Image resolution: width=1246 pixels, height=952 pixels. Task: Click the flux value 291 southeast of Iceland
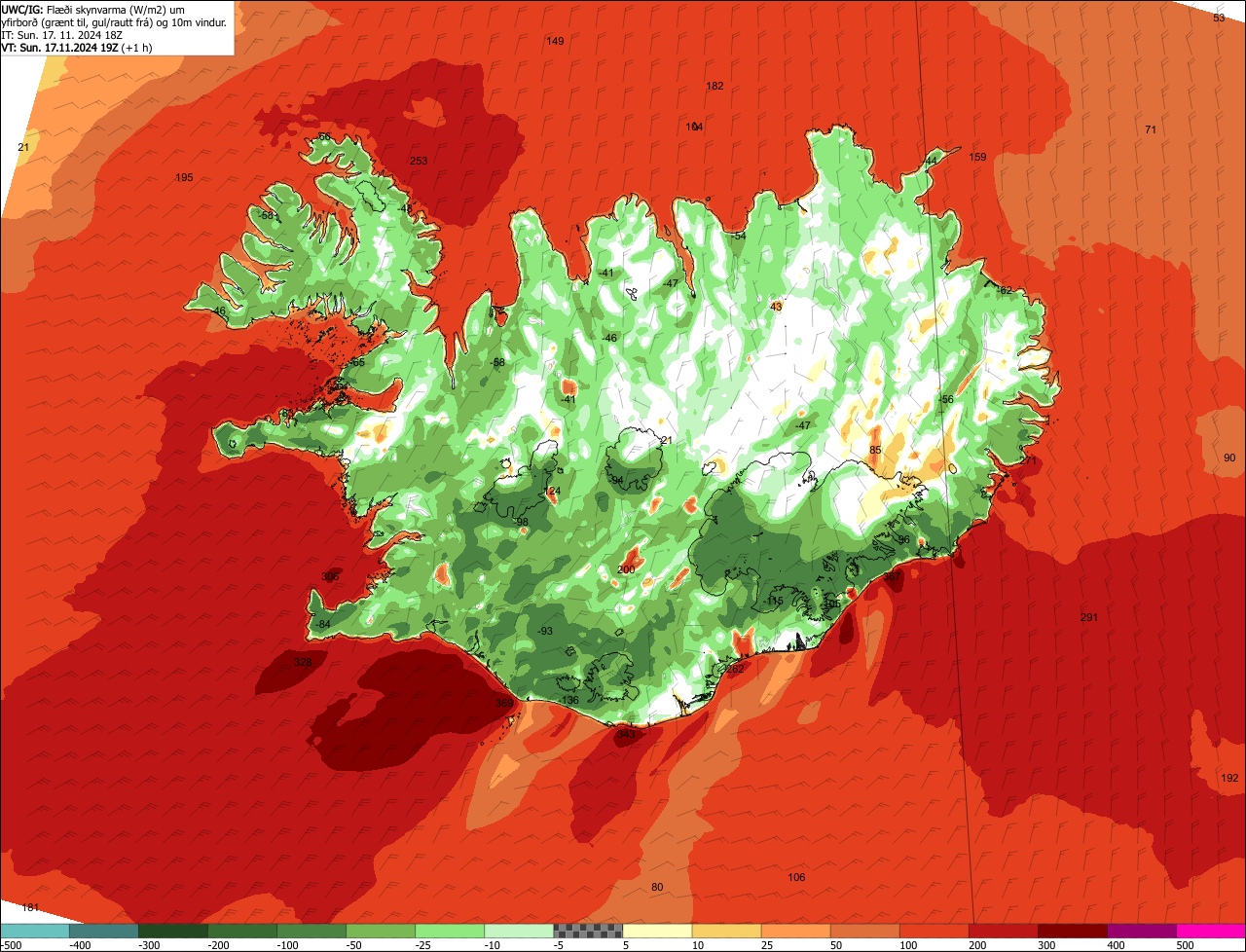click(x=1089, y=617)
